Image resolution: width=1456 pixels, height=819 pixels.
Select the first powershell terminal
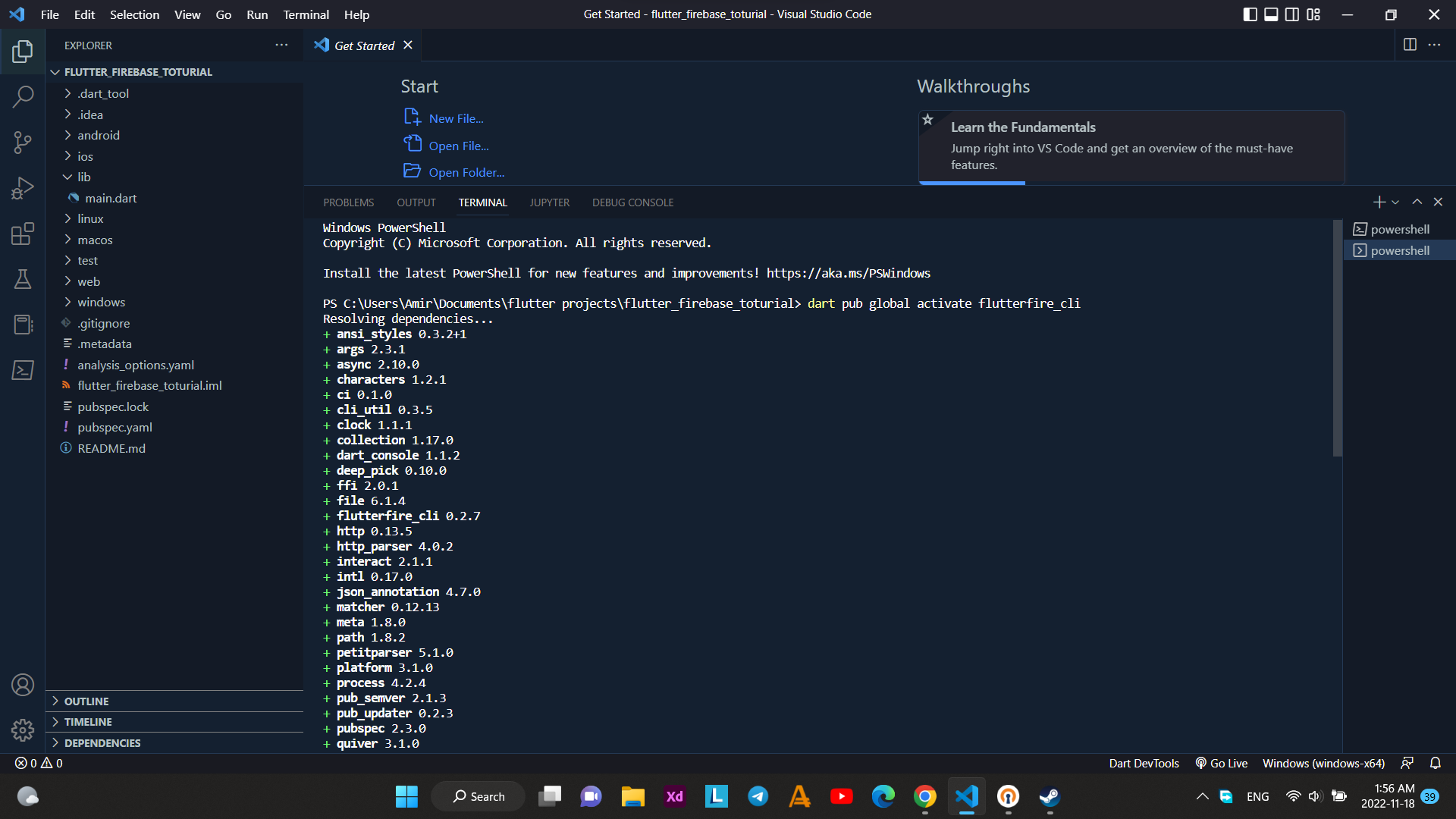point(1399,229)
